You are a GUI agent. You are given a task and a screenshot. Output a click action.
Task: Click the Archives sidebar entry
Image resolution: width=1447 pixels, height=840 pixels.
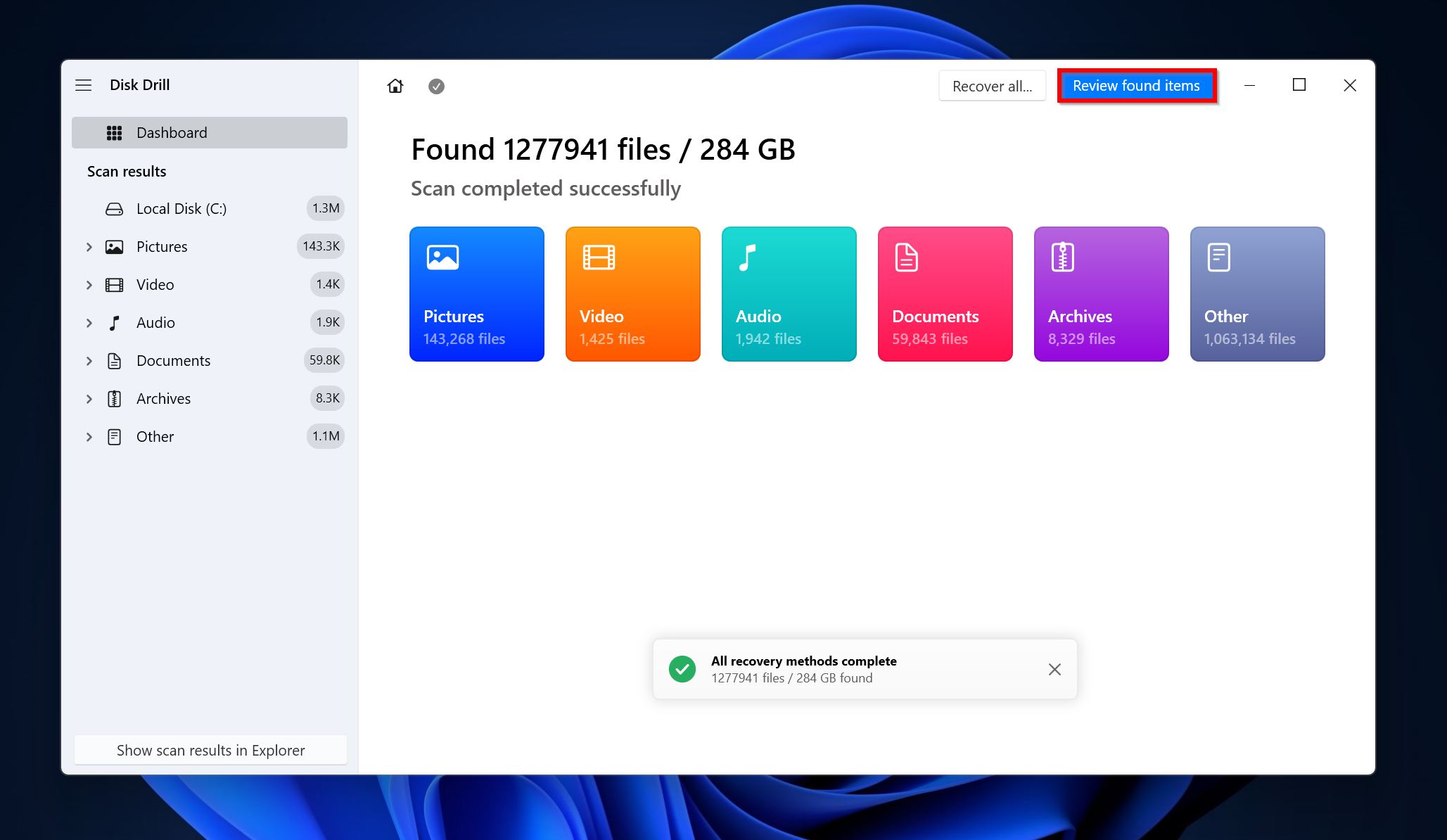(163, 398)
